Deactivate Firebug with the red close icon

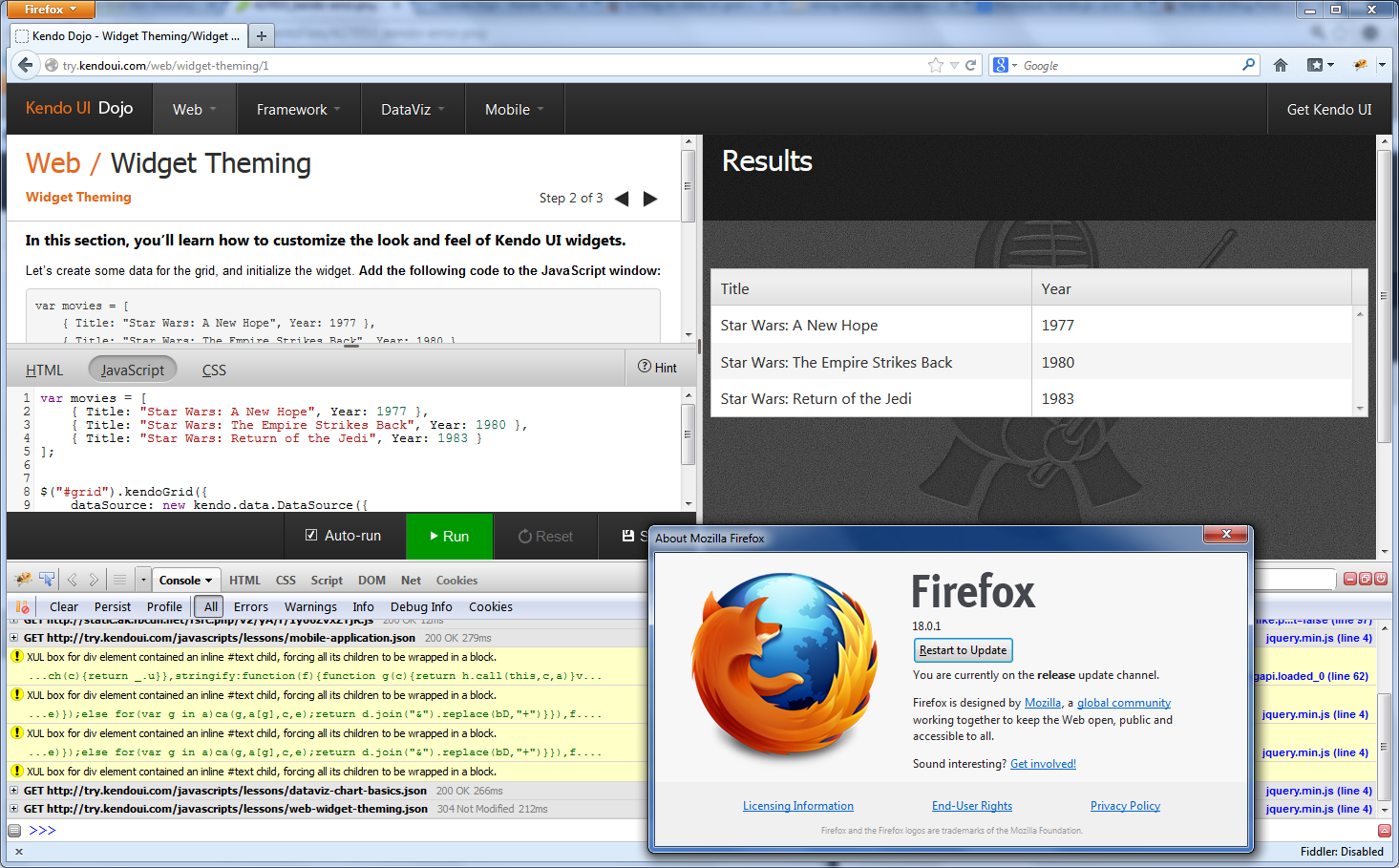pos(1381,579)
